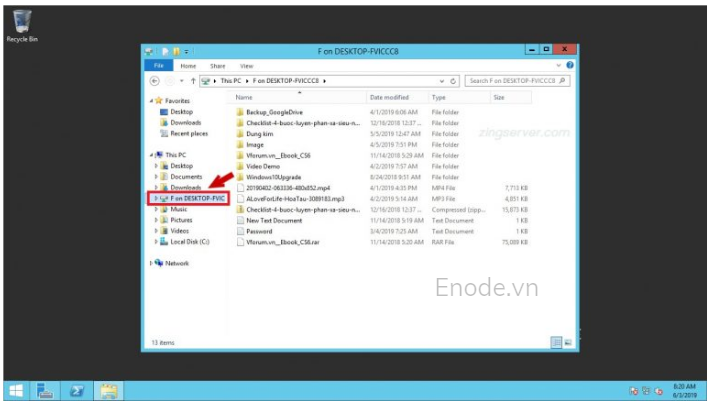Open the Backup_GoogleDrive folder

point(273,113)
